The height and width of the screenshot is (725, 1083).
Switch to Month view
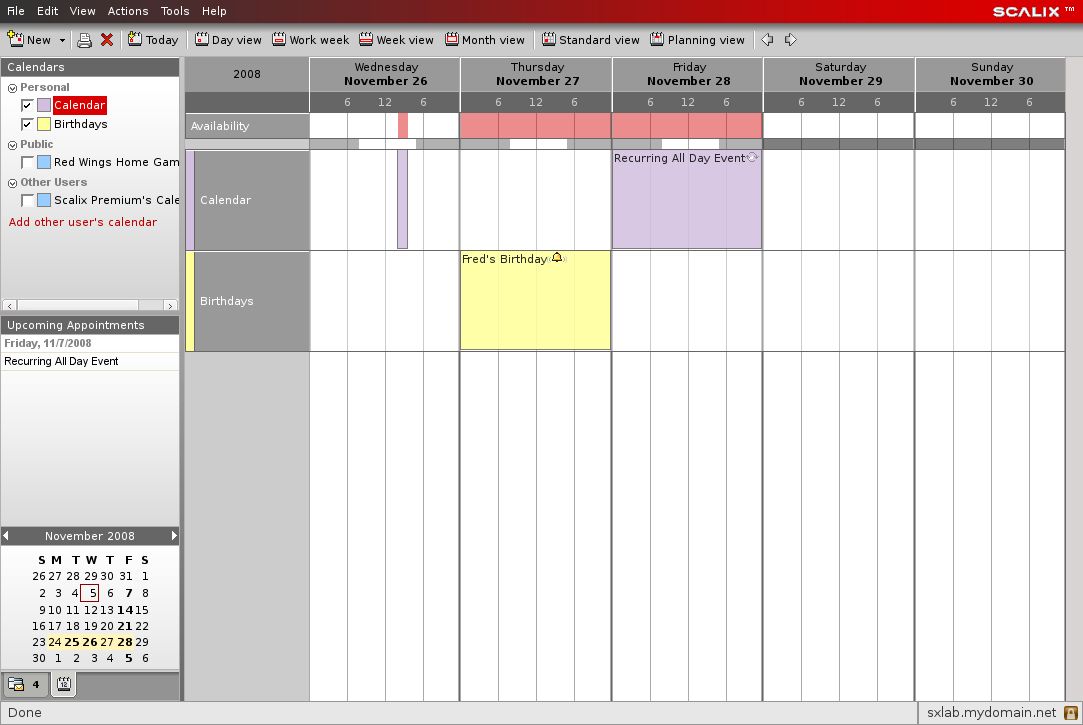485,40
